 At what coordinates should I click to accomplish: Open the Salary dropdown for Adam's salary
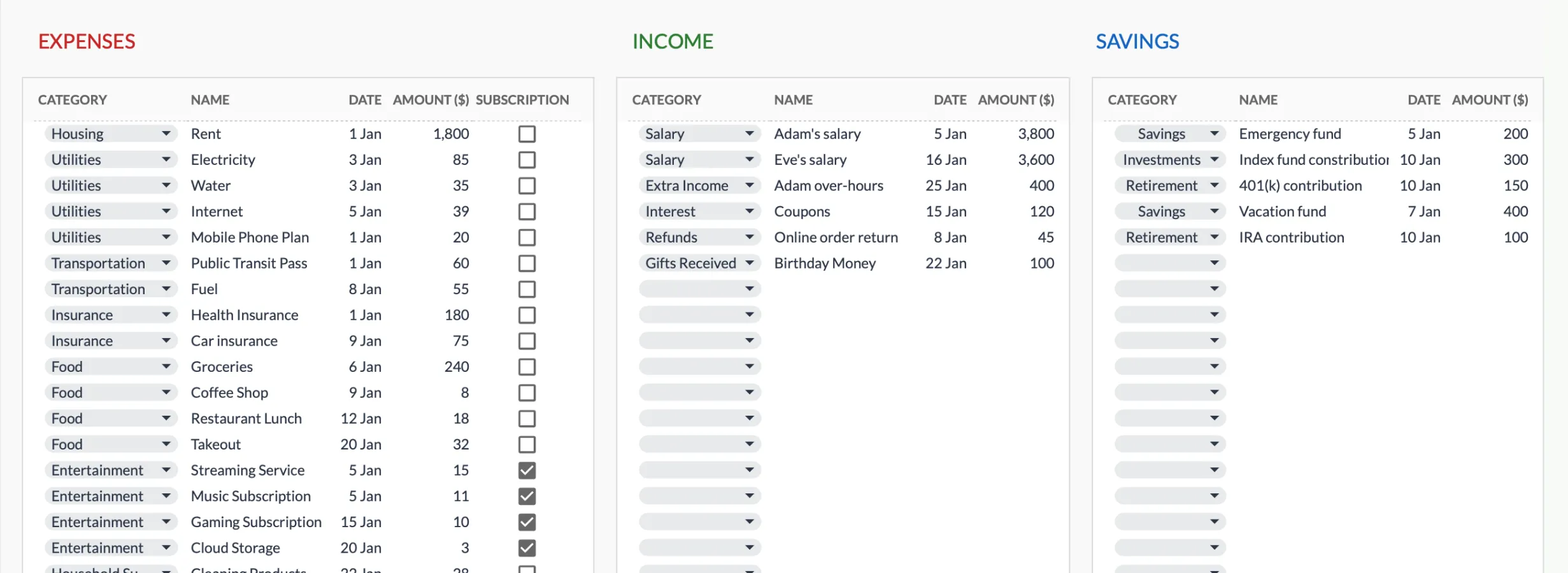click(700, 134)
